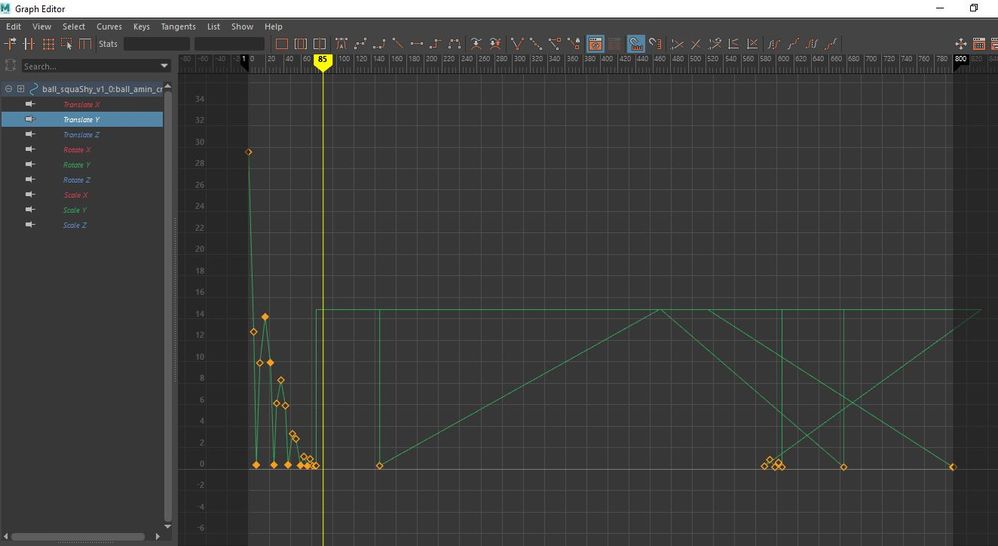Enable stacked curve display
The height and width of the screenshot is (546, 998).
click(x=733, y=44)
